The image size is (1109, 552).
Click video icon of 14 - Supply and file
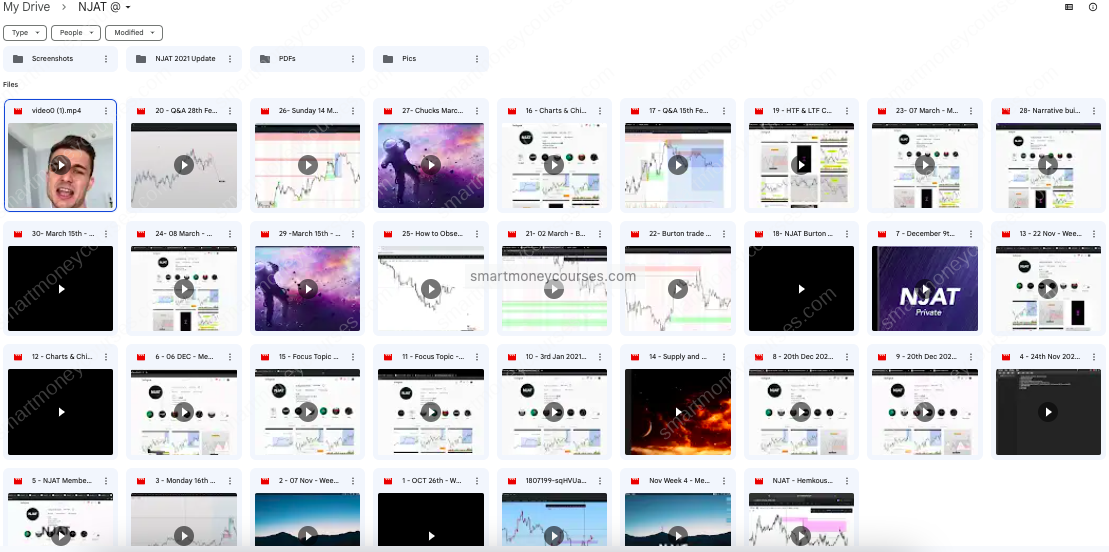pos(634,357)
